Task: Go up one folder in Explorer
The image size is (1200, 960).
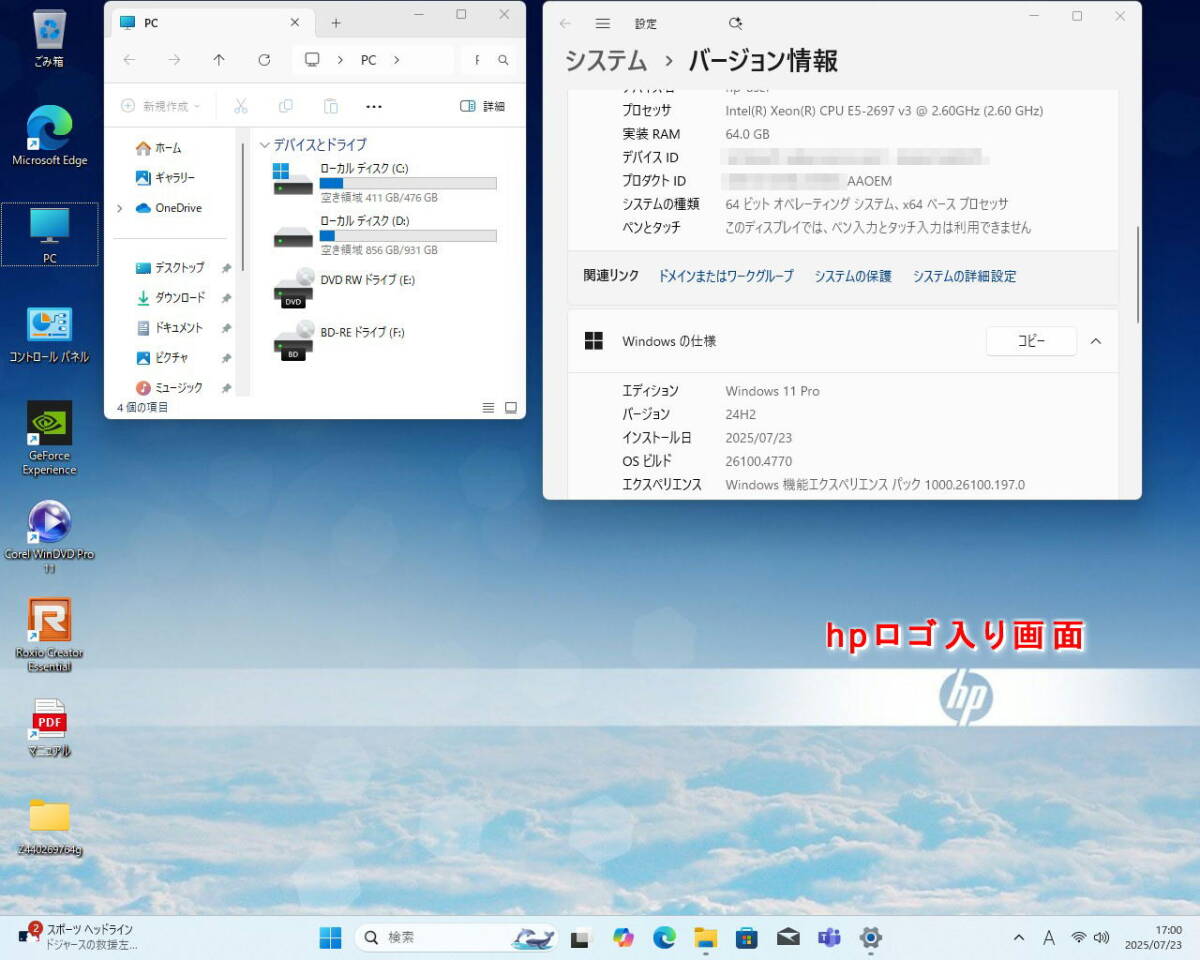Action: 219,60
